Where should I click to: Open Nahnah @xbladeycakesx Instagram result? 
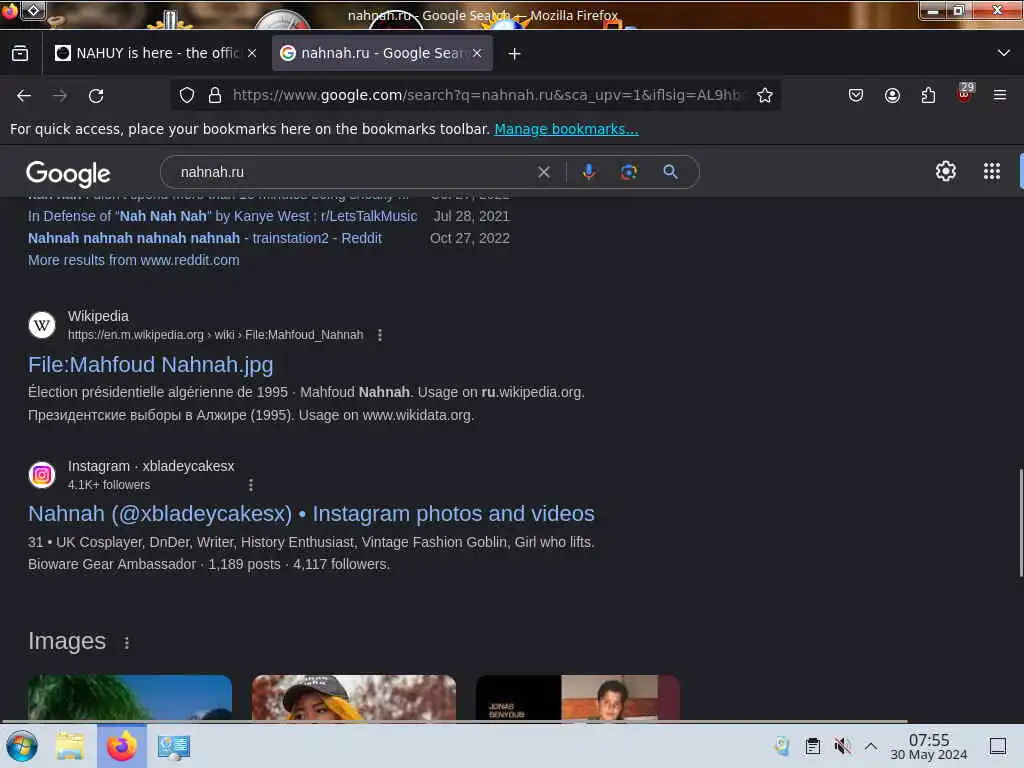(x=311, y=514)
